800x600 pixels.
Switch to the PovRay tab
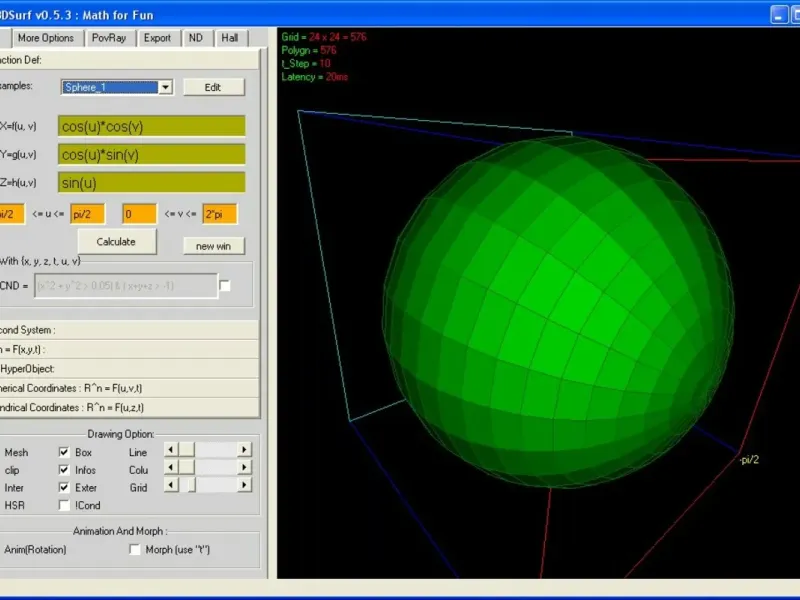coord(108,38)
